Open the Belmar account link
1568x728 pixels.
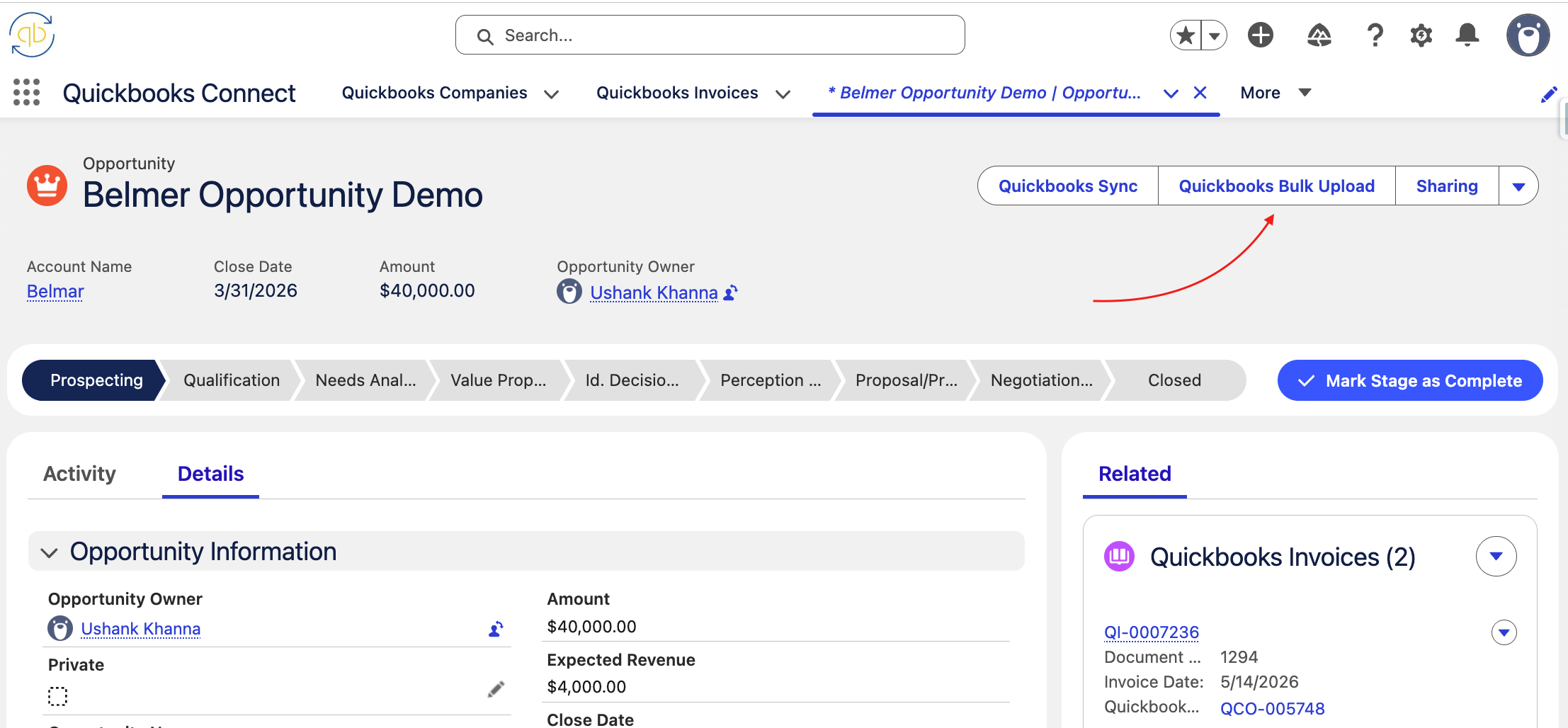pos(55,291)
